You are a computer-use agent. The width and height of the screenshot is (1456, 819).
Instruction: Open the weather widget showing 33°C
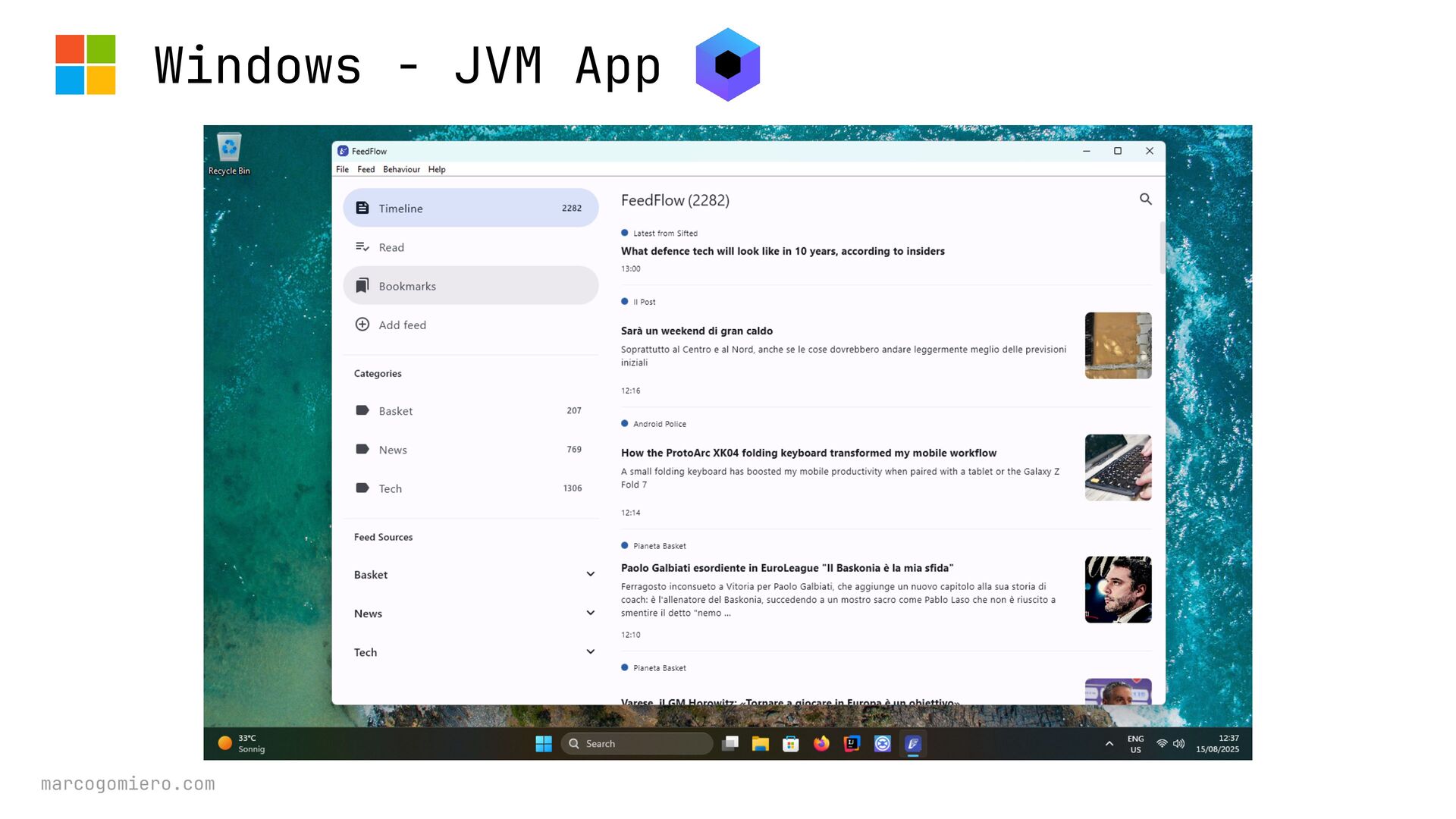point(242,744)
